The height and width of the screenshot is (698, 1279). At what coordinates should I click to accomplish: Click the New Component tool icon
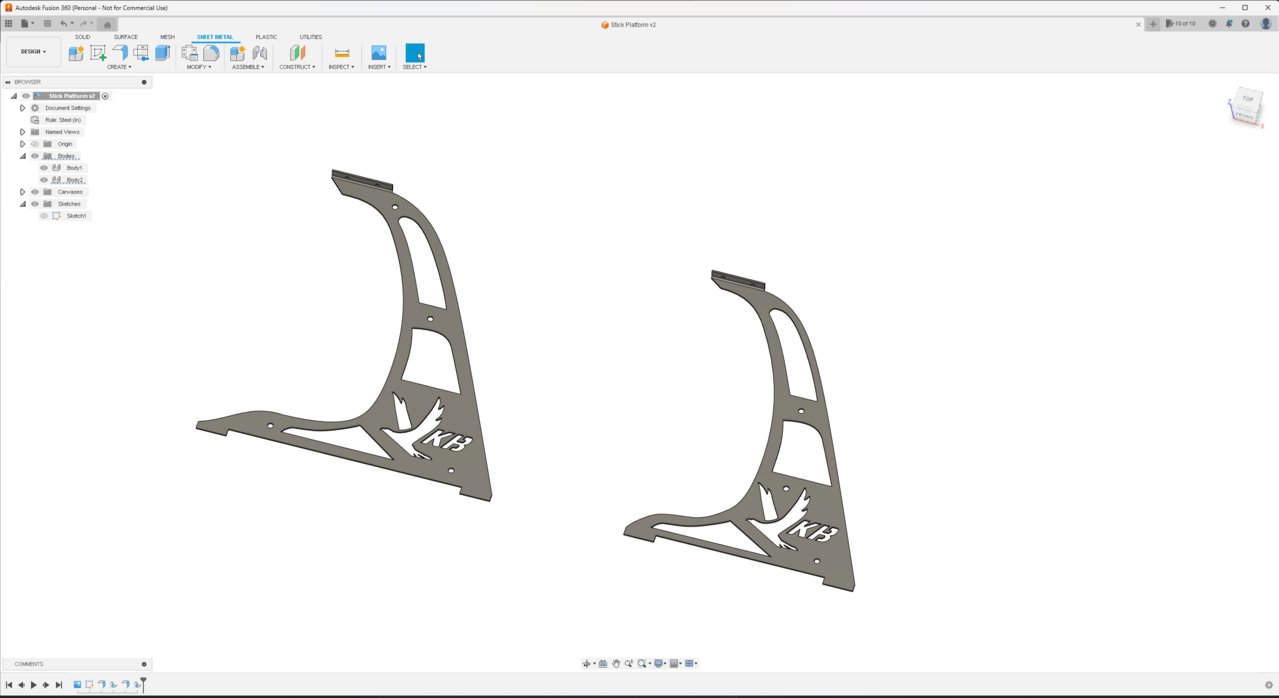(x=76, y=53)
